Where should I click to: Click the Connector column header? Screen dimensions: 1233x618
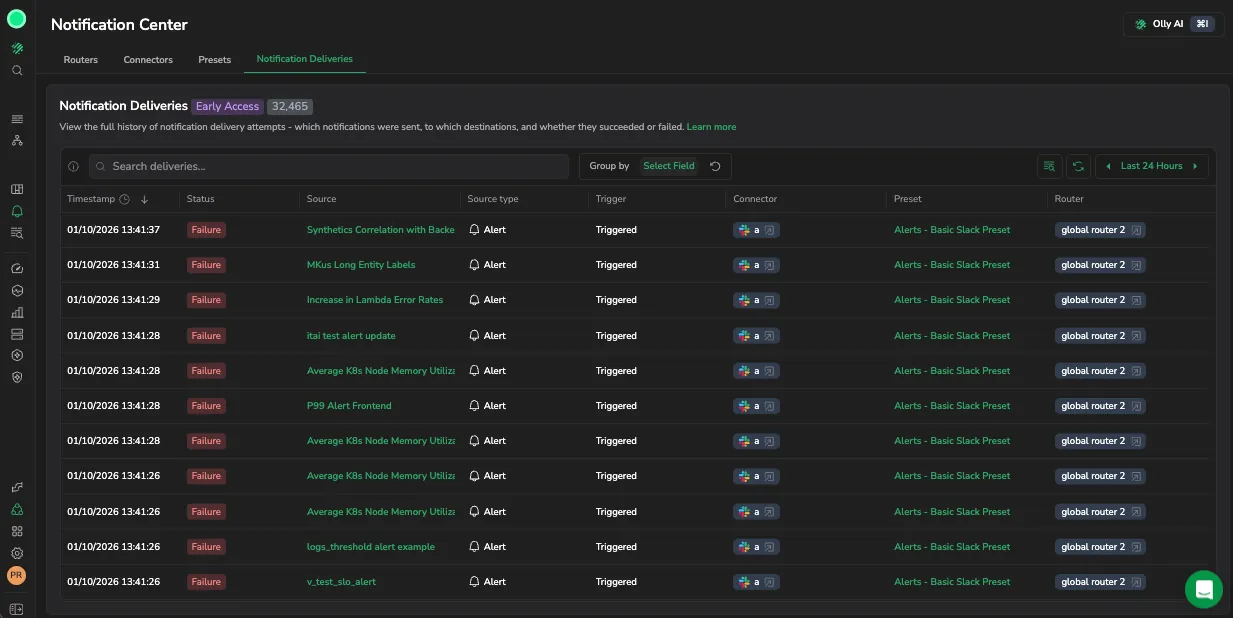pyautogui.click(x=755, y=199)
